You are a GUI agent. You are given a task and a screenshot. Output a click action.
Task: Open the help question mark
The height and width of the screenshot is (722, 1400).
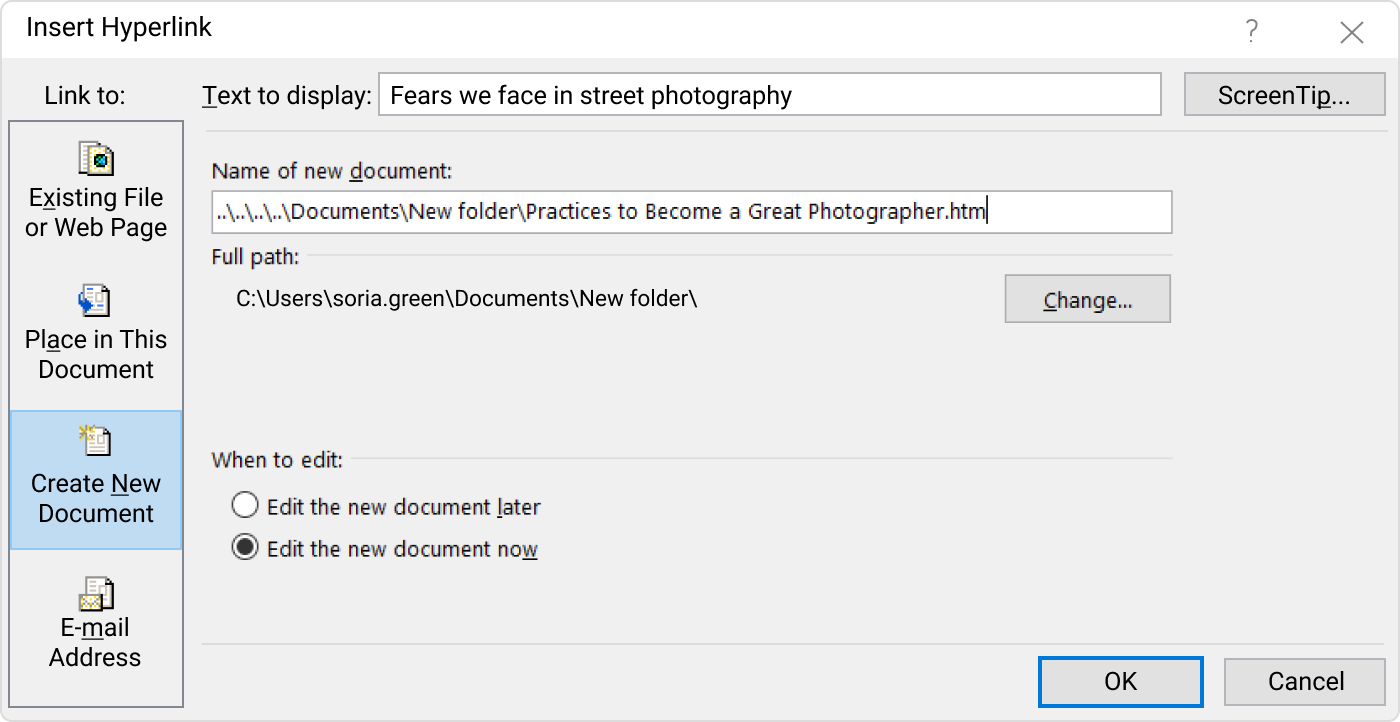pyautogui.click(x=1251, y=32)
